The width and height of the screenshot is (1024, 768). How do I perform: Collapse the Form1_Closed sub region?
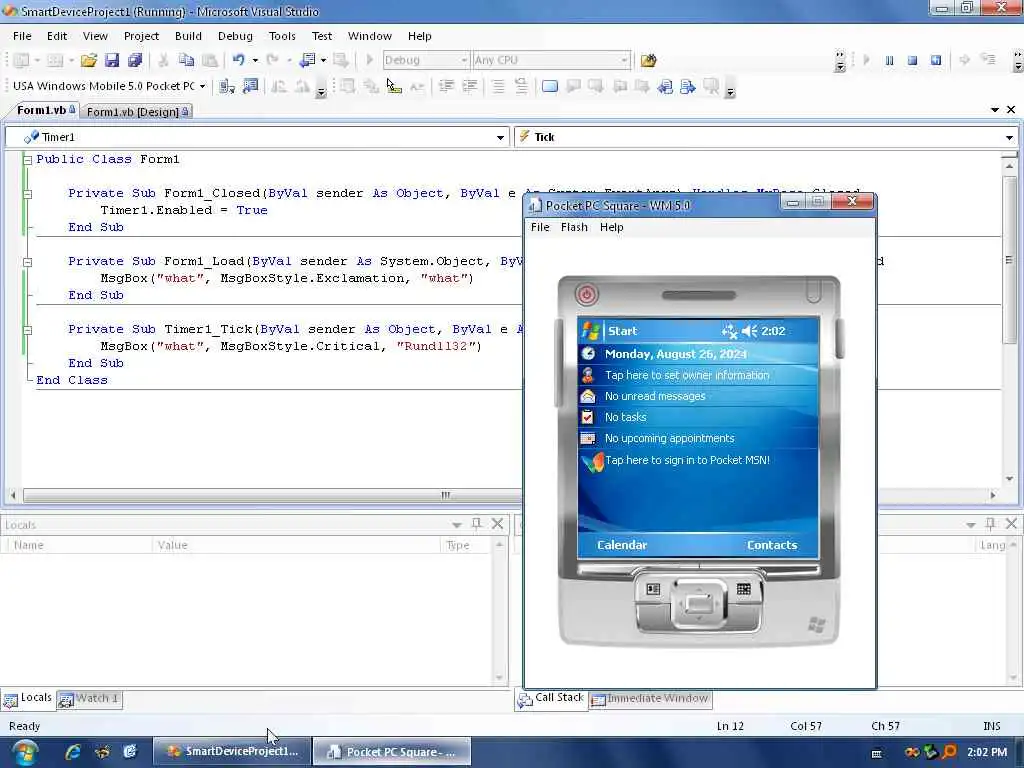(27, 194)
